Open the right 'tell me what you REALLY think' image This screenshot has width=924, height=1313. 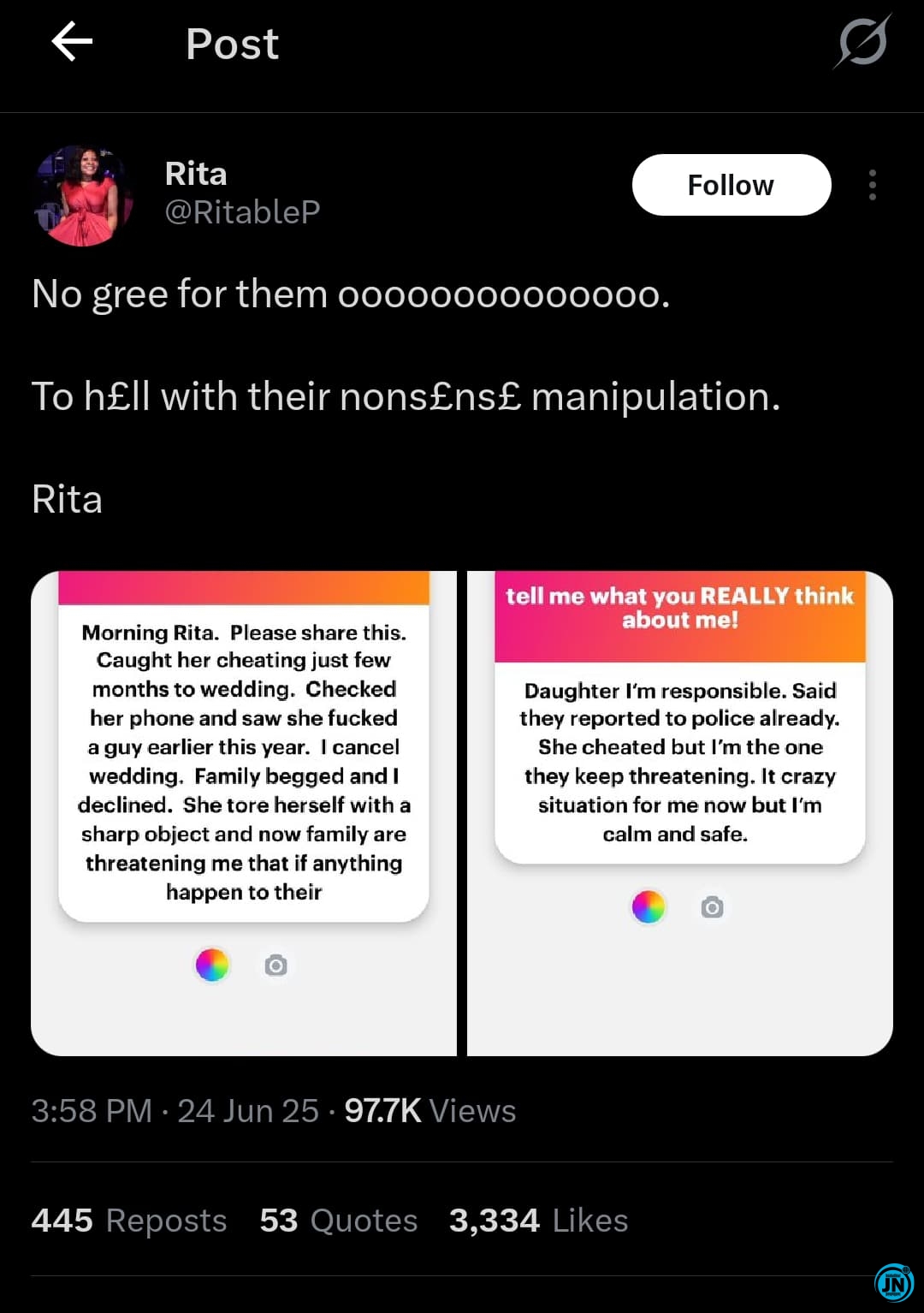(x=680, y=813)
